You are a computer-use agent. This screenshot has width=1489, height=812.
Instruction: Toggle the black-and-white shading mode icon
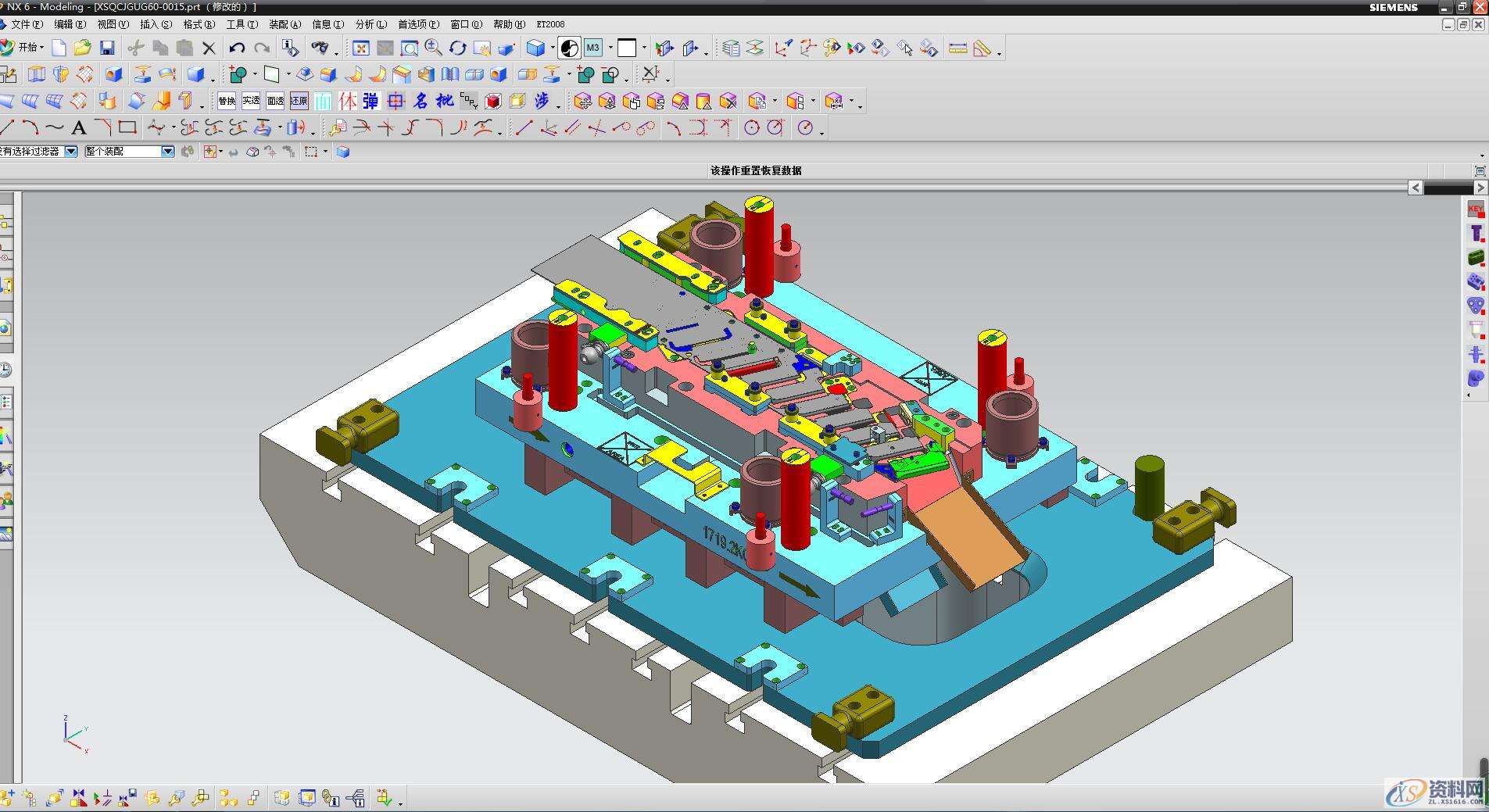pos(570,48)
